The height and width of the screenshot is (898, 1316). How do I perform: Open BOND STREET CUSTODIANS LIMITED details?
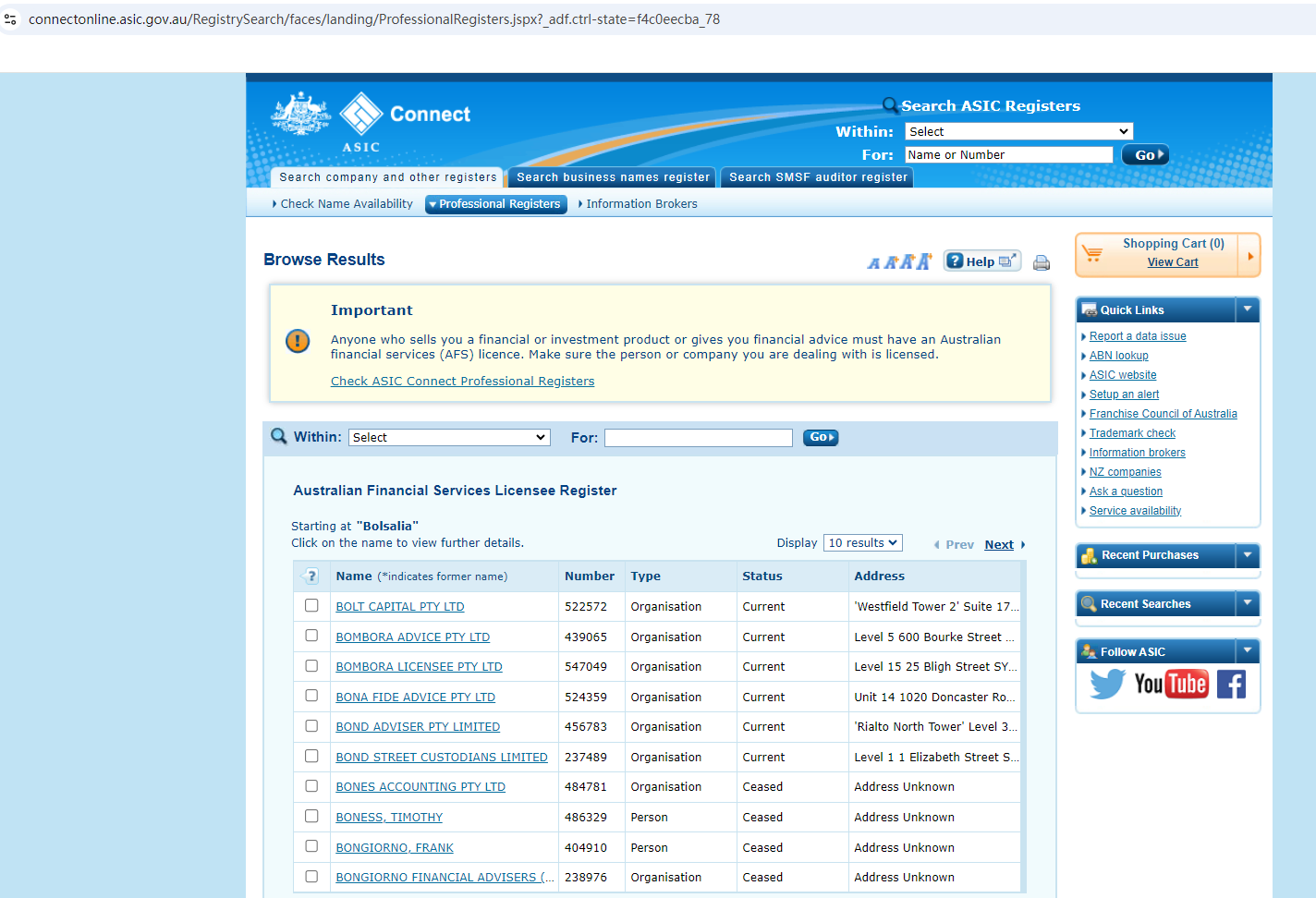[x=442, y=758]
